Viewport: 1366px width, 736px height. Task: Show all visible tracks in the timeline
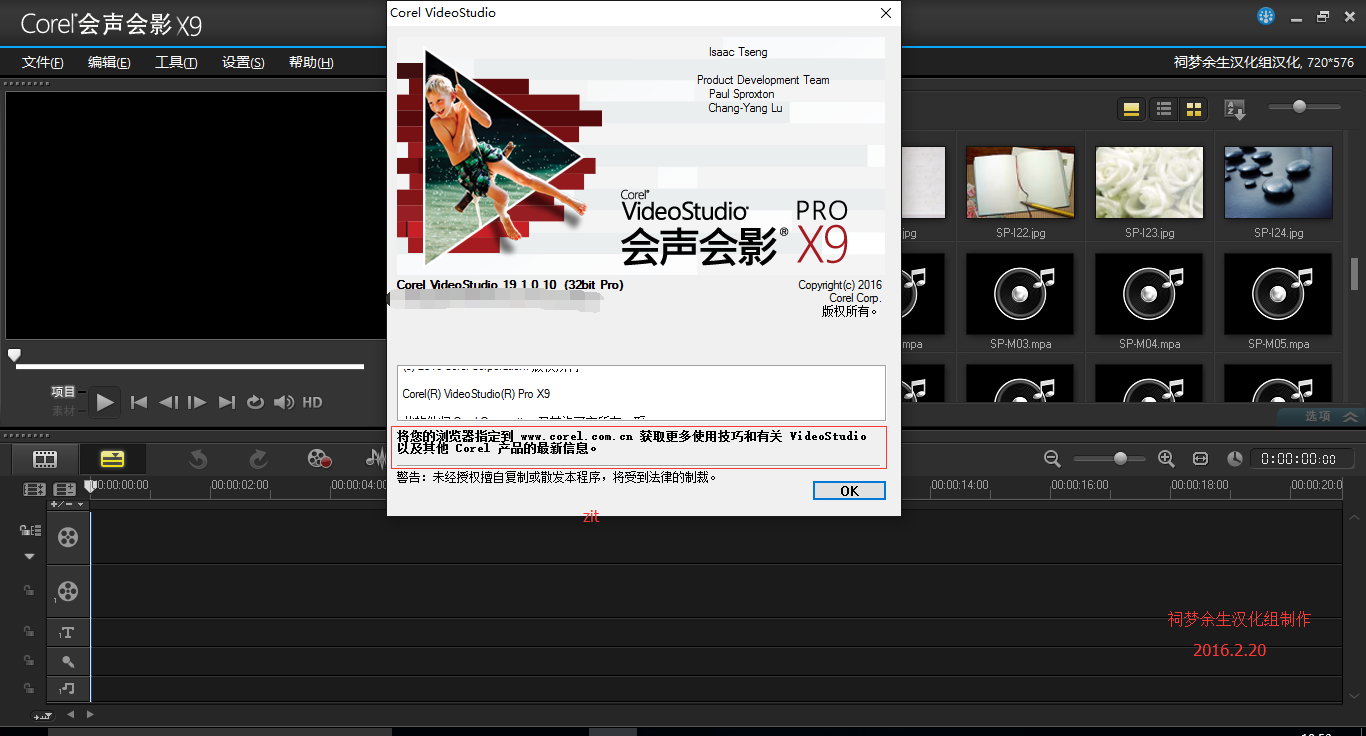point(35,490)
